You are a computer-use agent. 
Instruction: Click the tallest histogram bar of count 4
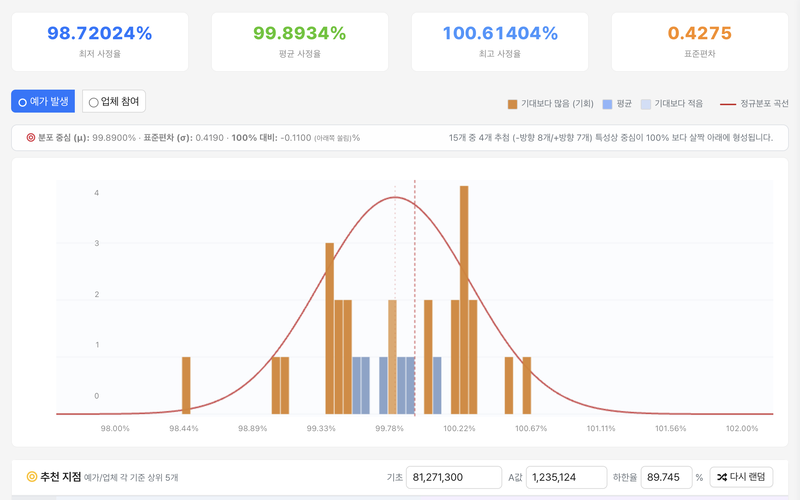(464, 300)
